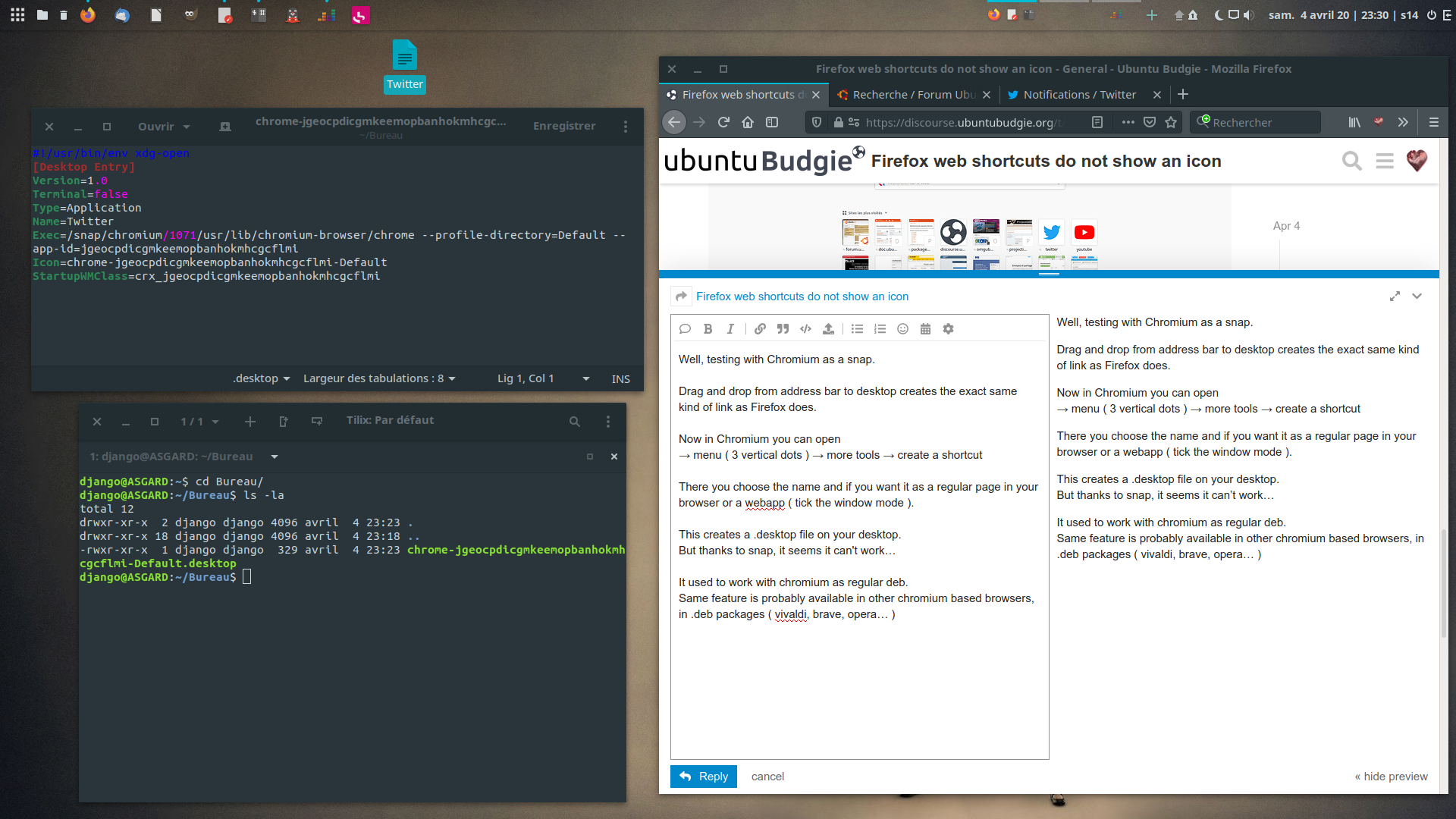Click the Rechercher search field
1456x819 pixels.
click(x=1262, y=122)
